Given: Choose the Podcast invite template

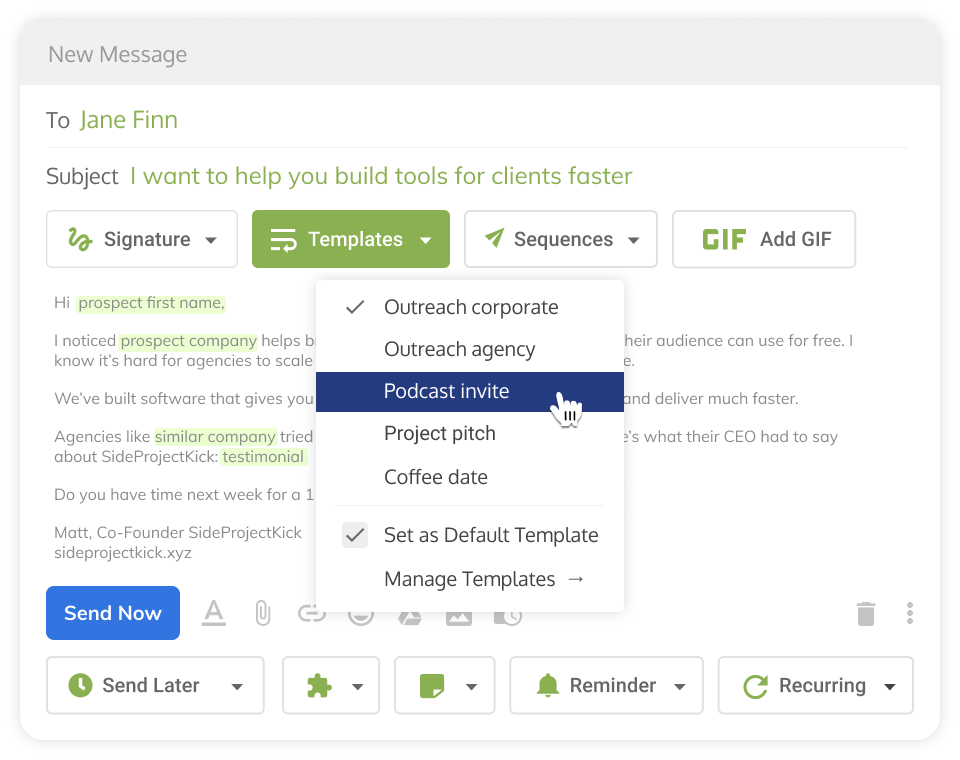Looking at the screenshot, I should [x=446, y=391].
